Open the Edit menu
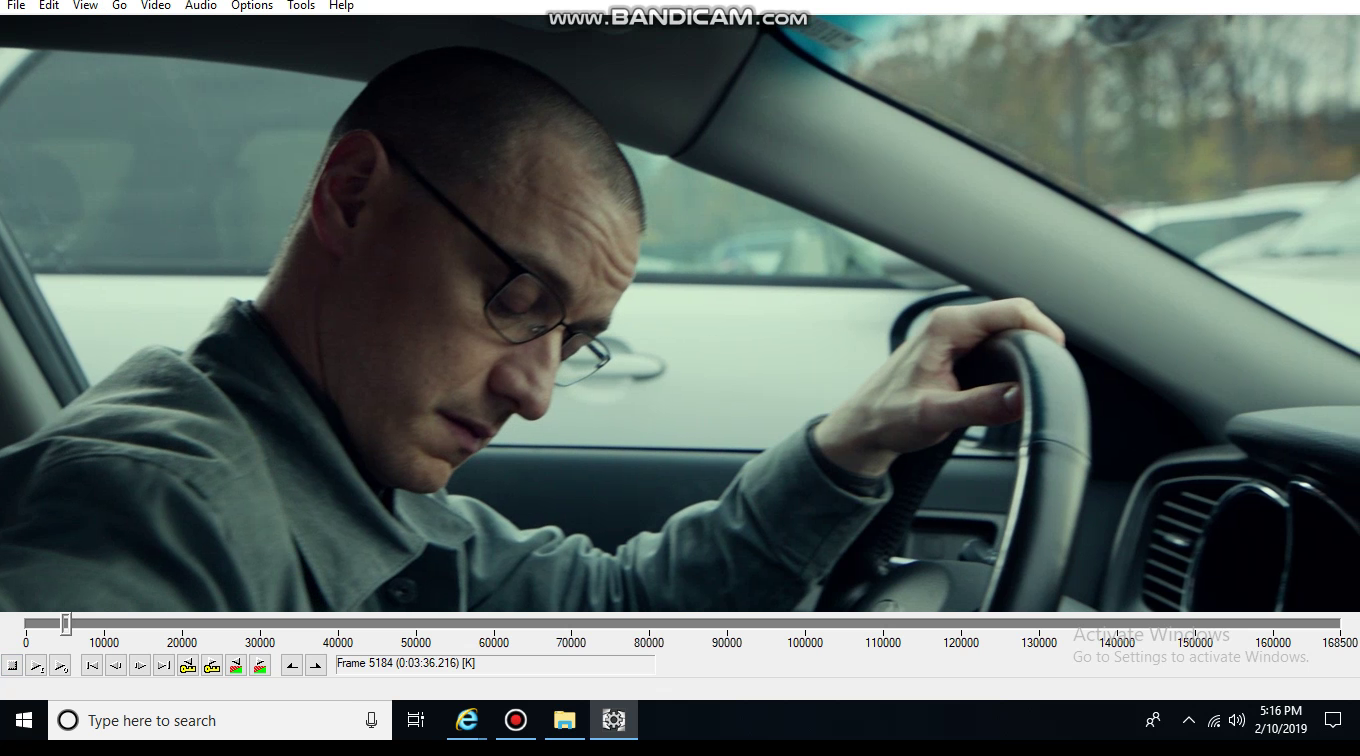1360x756 pixels. (49, 5)
